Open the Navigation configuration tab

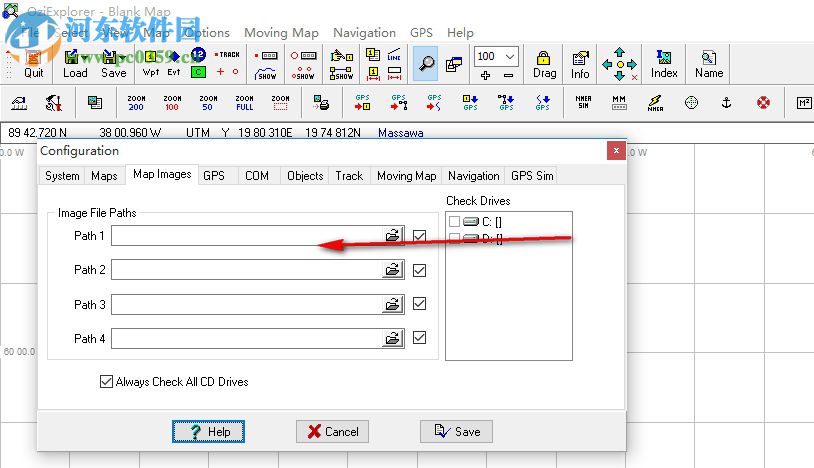click(473, 176)
